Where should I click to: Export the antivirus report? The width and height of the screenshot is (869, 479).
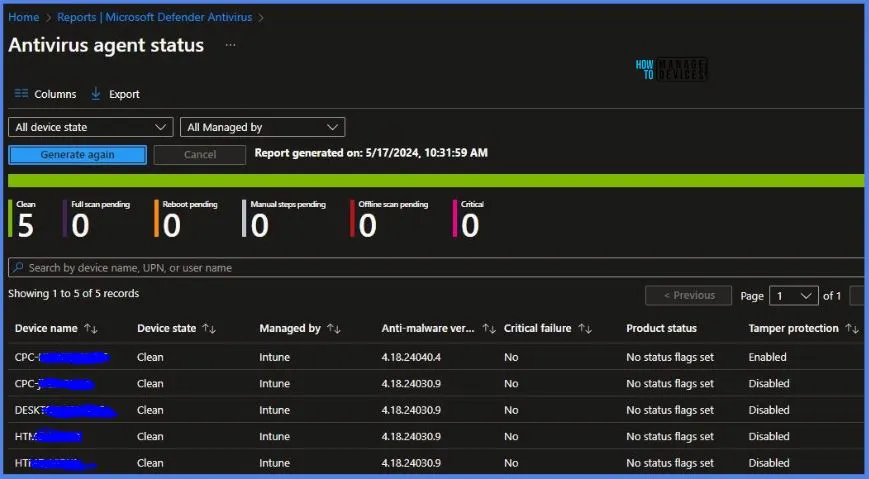point(115,94)
